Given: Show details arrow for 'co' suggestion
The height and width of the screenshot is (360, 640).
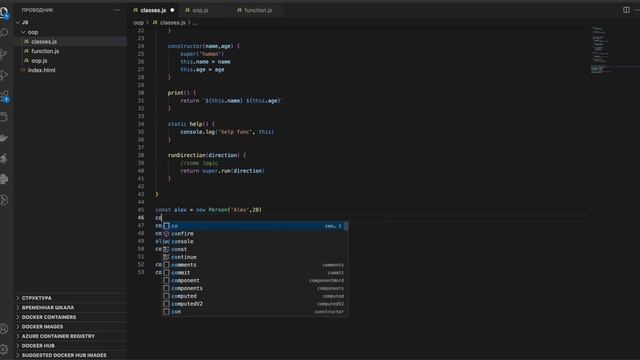Looking at the screenshot, I should [340, 226].
